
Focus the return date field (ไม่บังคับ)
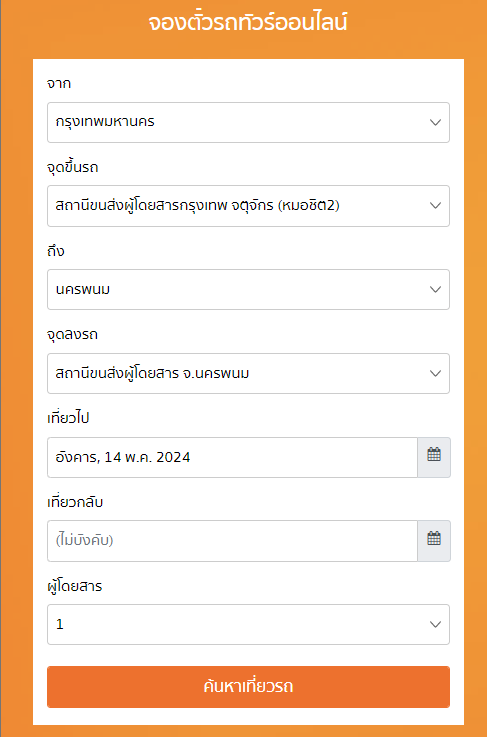tap(232, 541)
